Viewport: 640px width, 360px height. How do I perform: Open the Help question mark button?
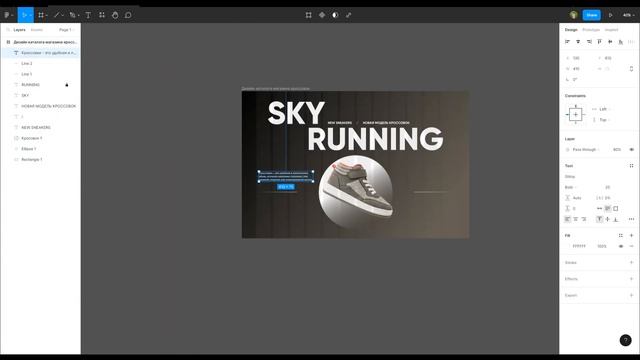coord(625,340)
